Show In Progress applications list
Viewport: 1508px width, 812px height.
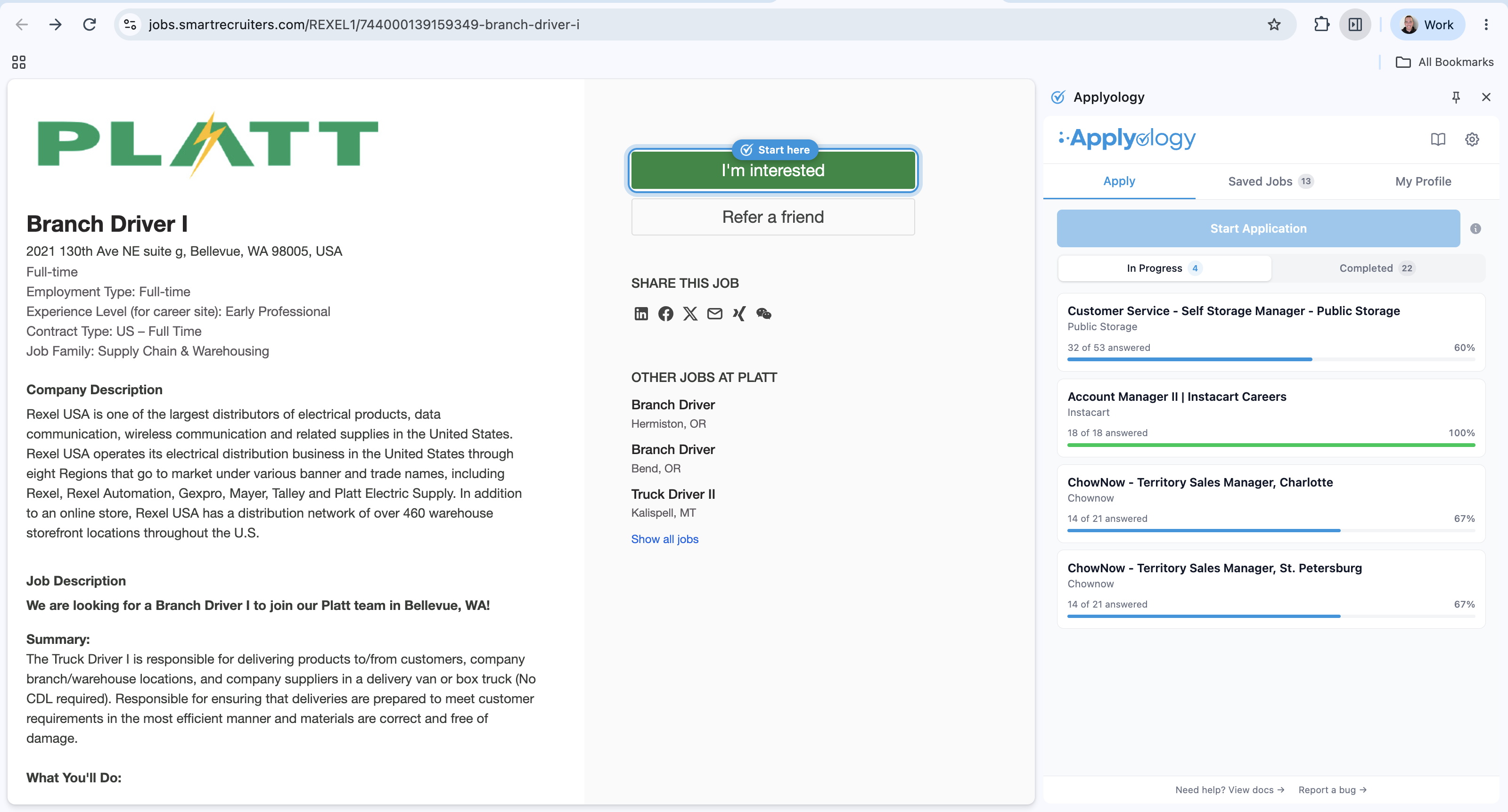(1164, 268)
